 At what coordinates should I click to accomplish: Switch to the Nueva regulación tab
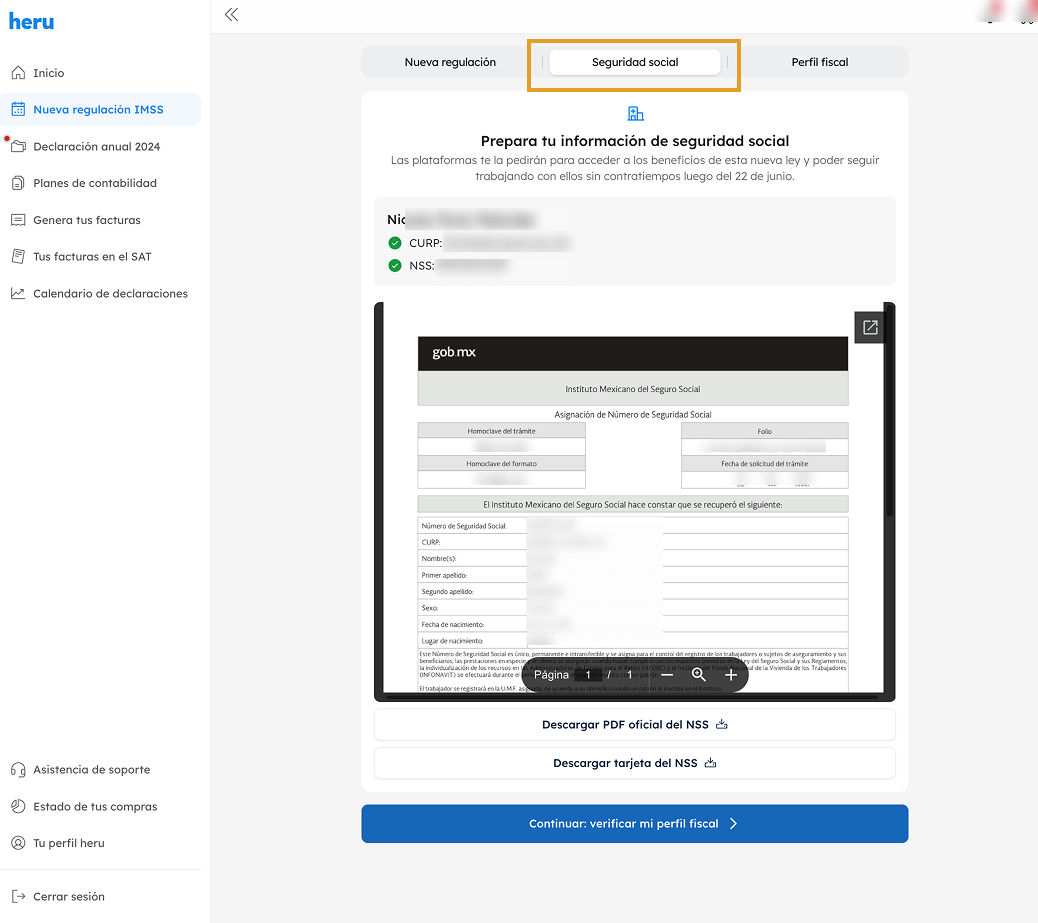[x=450, y=62]
